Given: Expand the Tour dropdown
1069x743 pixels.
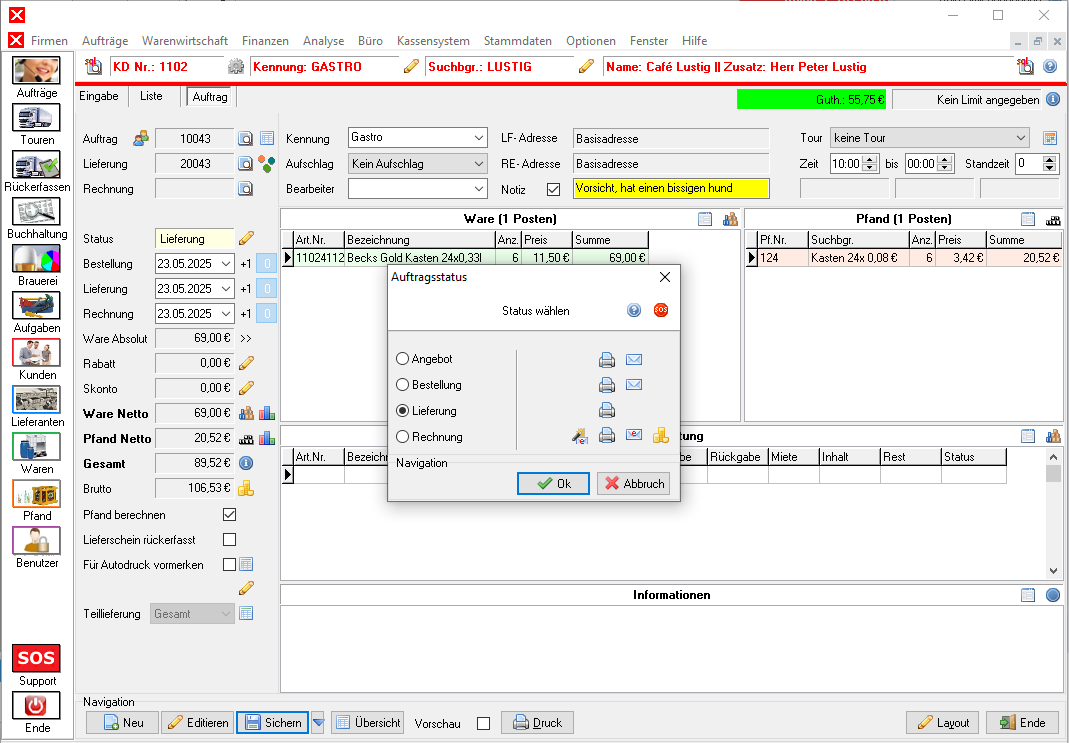Looking at the screenshot, I should point(1020,138).
